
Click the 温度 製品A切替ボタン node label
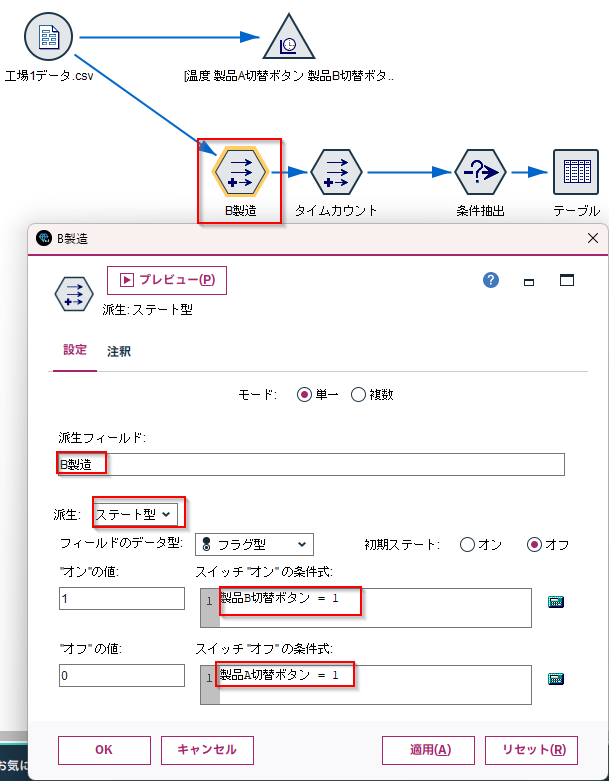click(288, 76)
